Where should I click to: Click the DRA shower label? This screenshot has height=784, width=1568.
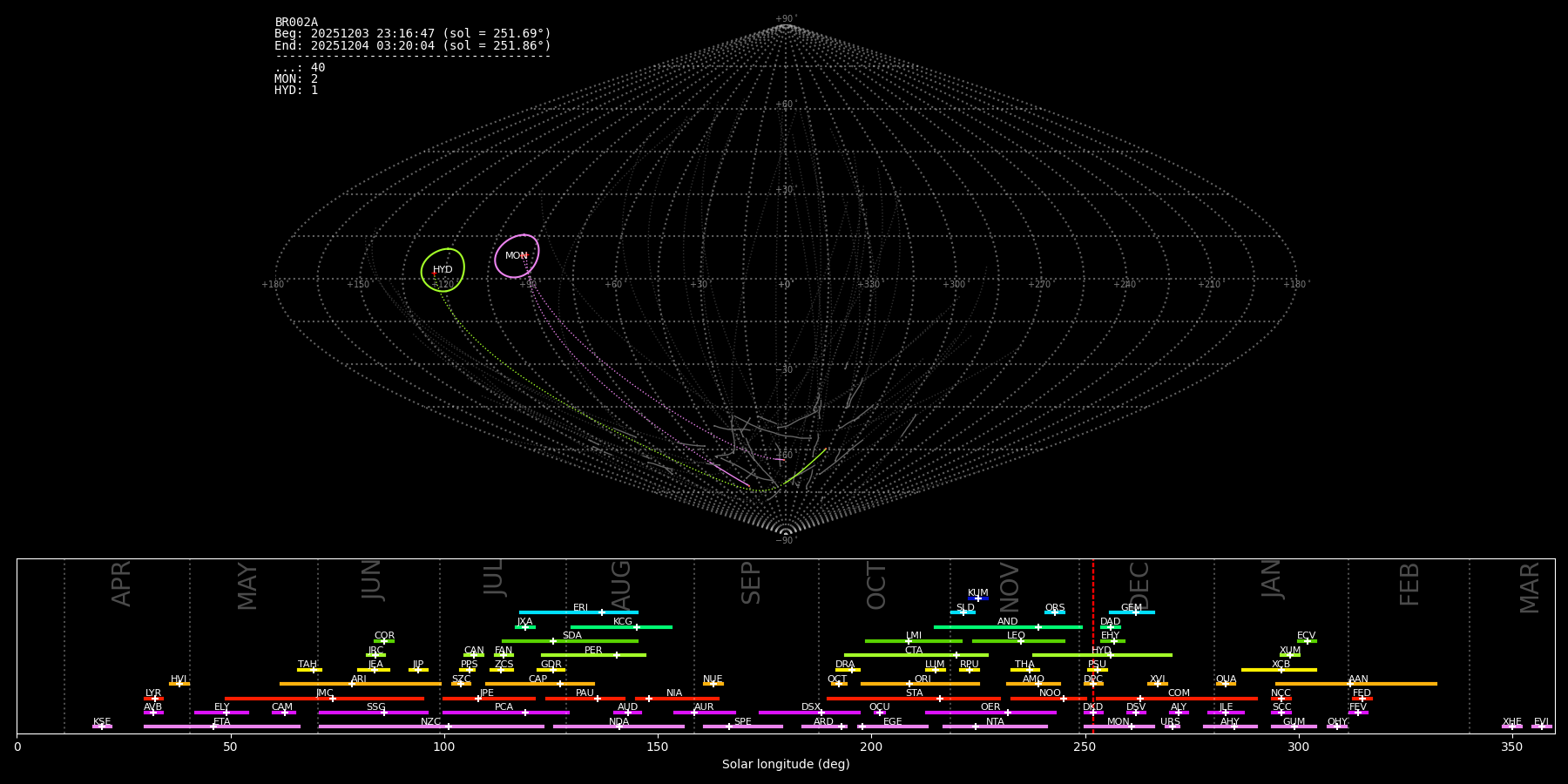tap(845, 665)
